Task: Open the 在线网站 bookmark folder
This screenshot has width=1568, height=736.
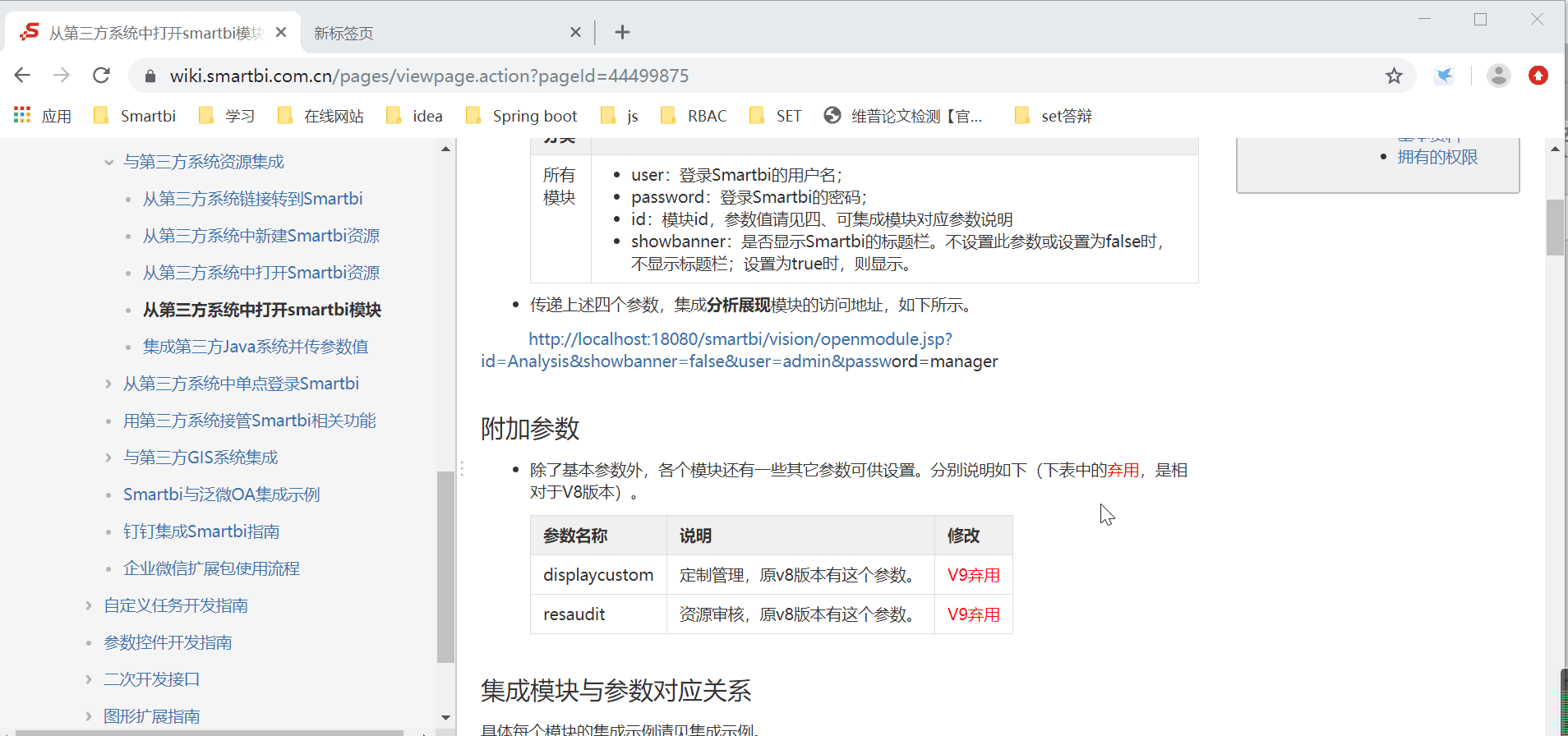Action: [x=321, y=116]
